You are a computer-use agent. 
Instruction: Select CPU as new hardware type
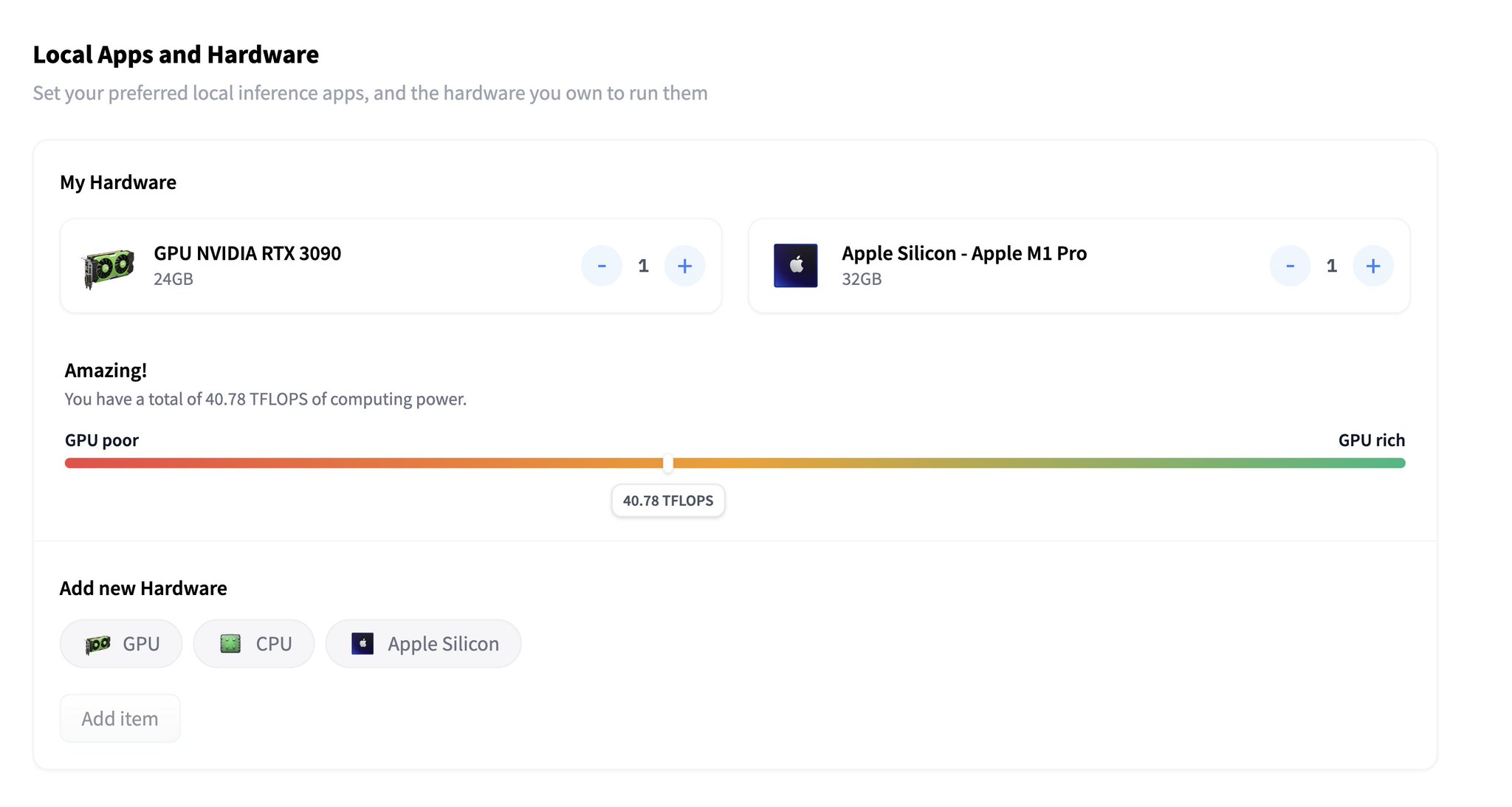(254, 644)
